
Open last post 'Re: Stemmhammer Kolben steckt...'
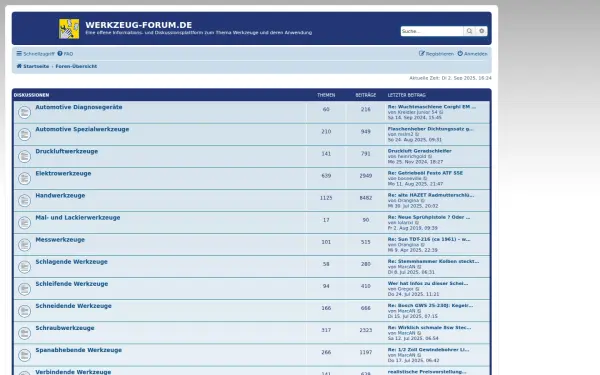point(433,261)
